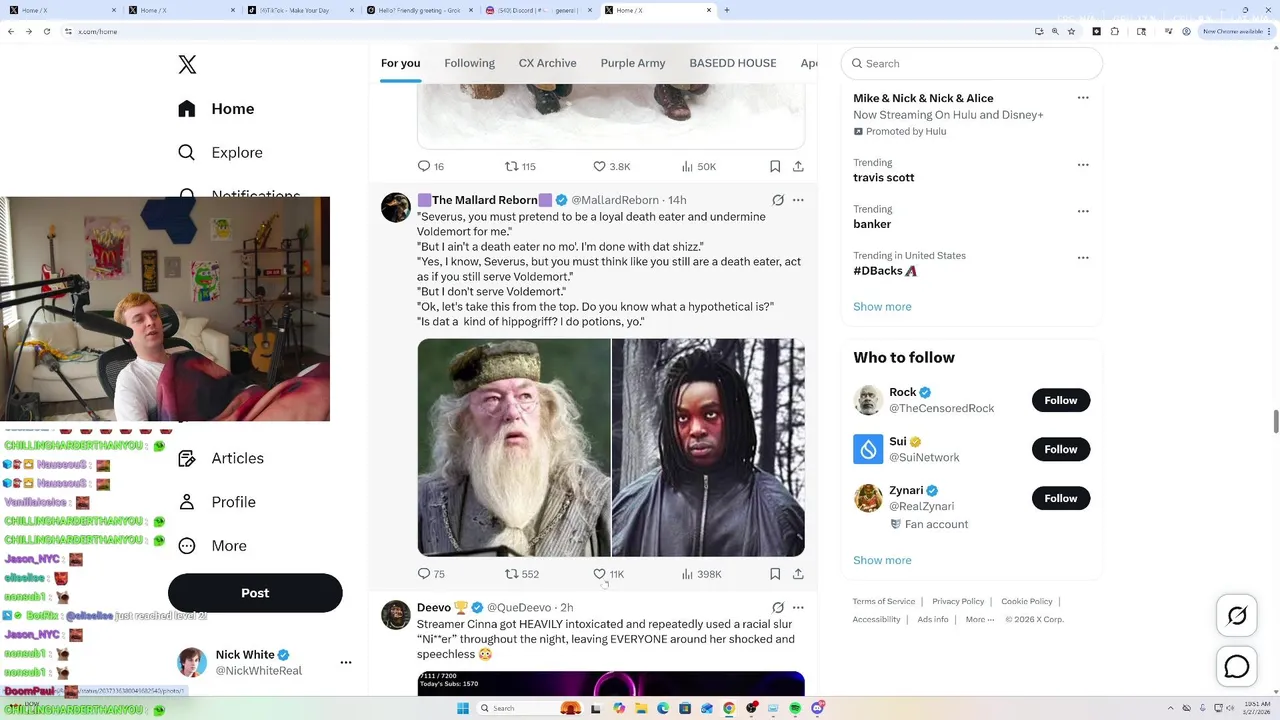This screenshot has height=720, width=1280.
Task: Open more options on Deevo post
Action: pyautogui.click(x=798, y=607)
